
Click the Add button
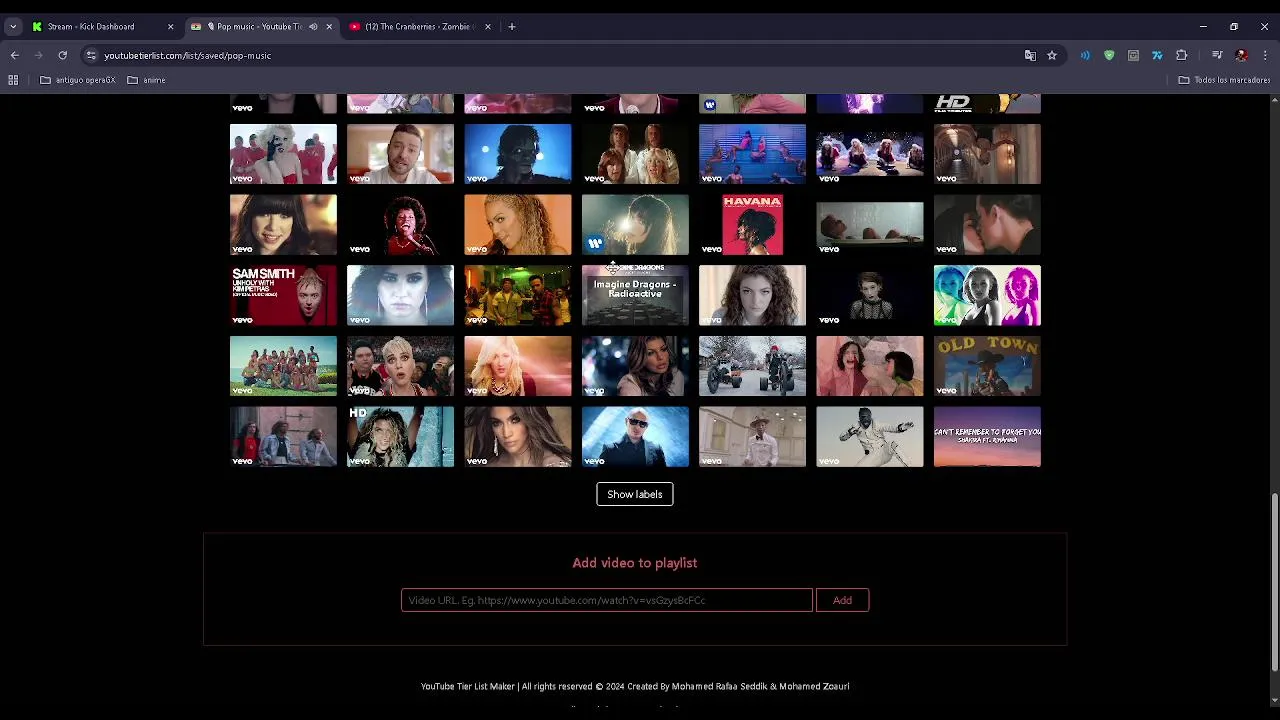coord(842,600)
